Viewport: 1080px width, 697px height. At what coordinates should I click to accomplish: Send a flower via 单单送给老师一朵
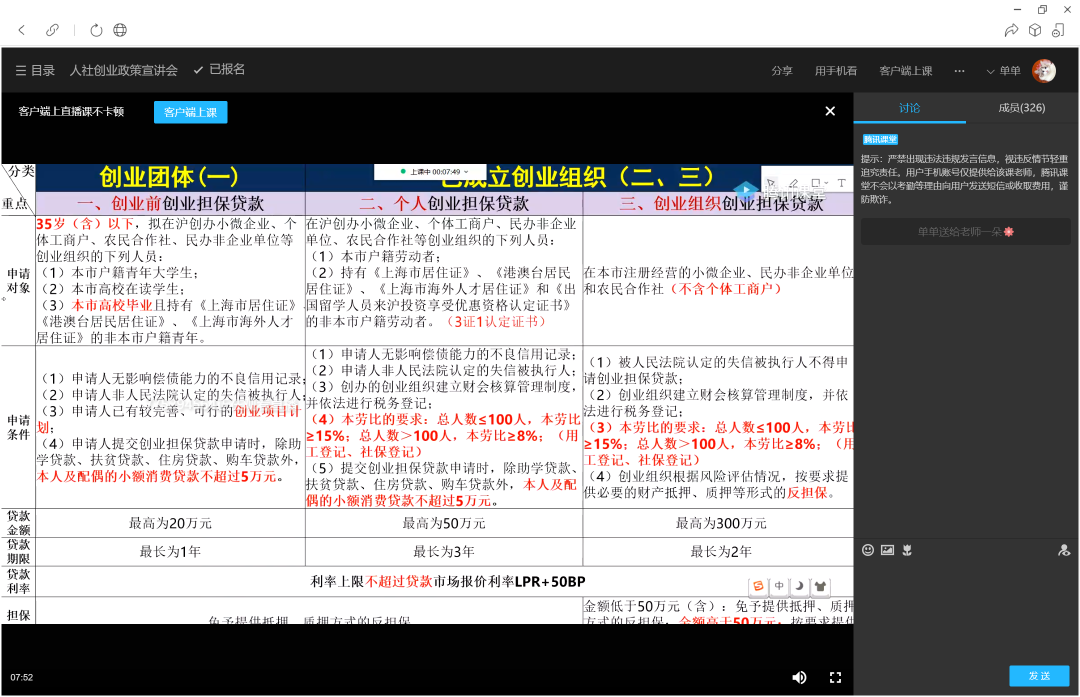[x=966, y=232]
